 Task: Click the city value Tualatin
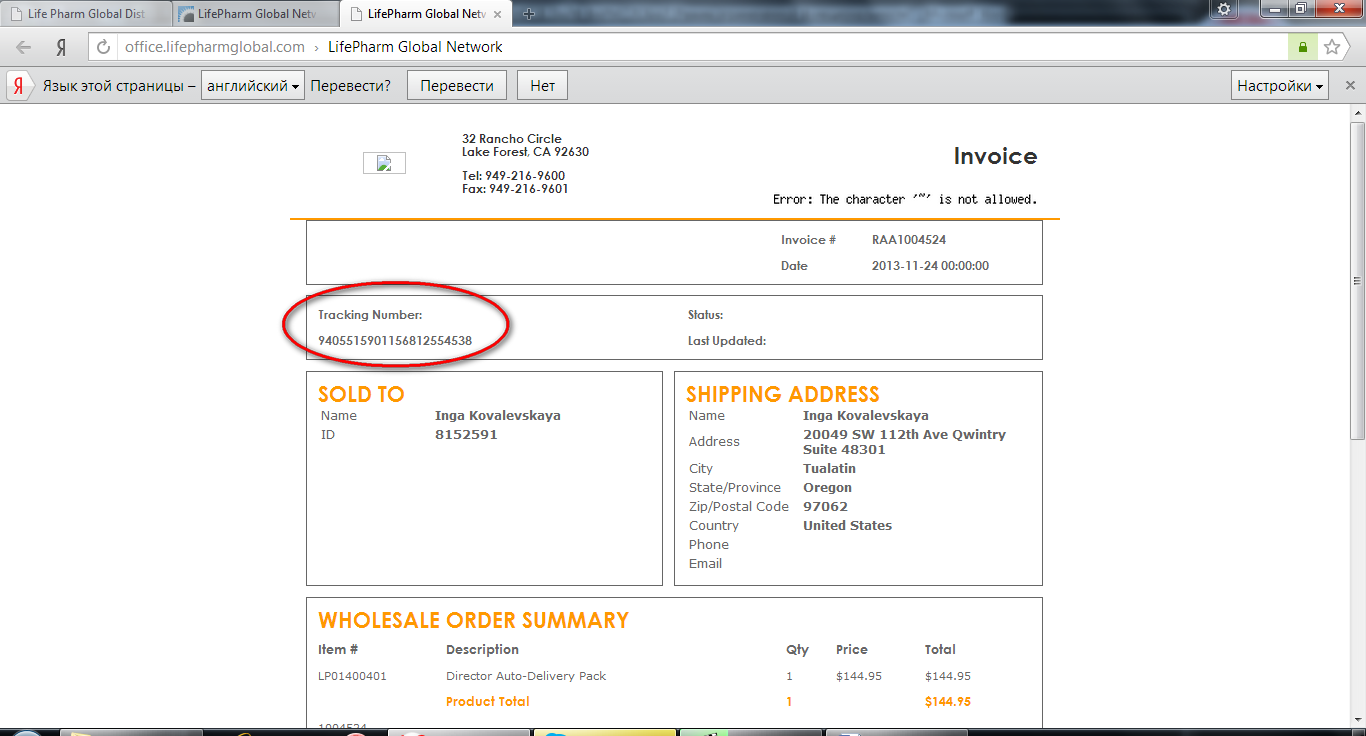click(x=829, y=469)
